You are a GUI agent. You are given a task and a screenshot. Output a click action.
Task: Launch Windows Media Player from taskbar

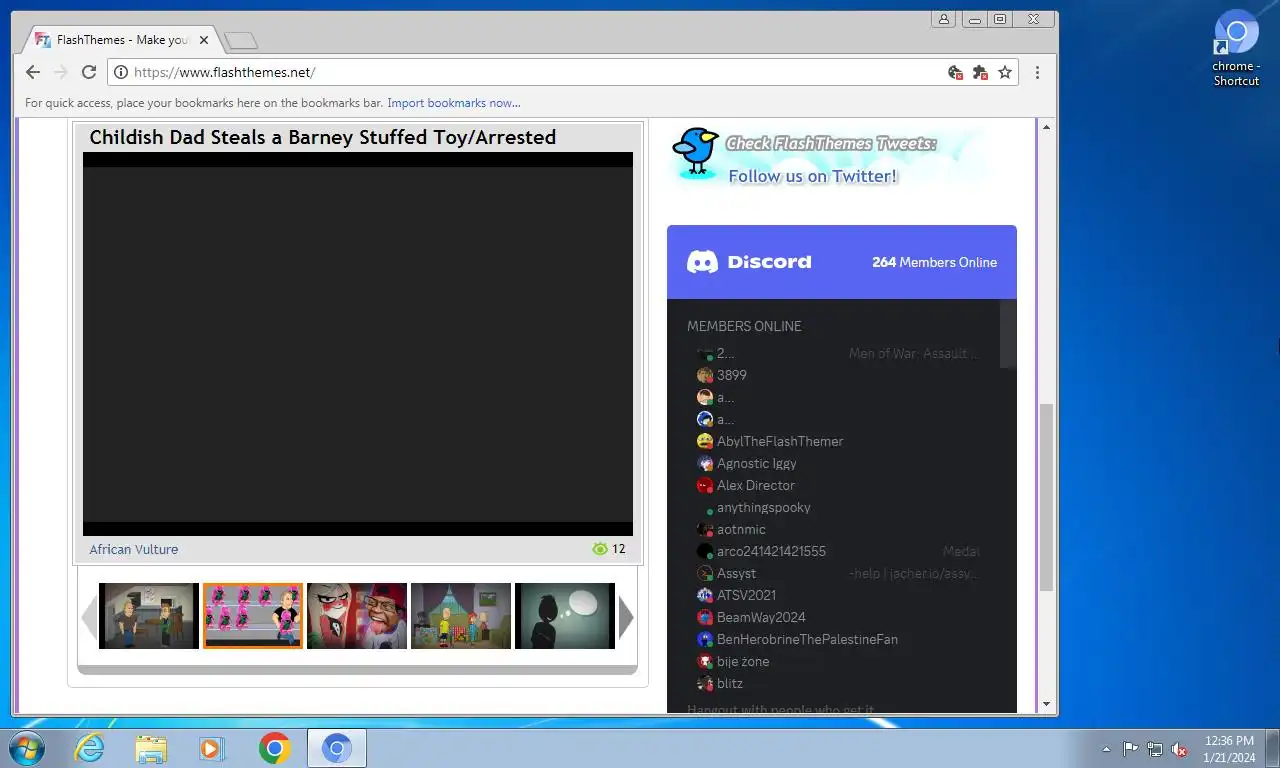point(212,748)
